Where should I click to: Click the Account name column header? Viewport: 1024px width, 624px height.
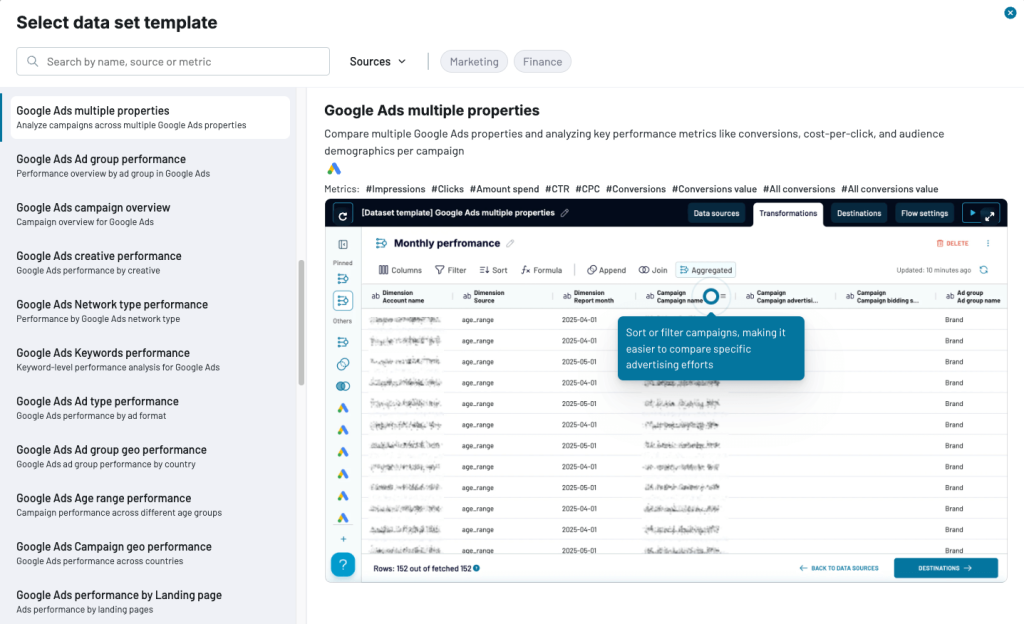[406, 297]
